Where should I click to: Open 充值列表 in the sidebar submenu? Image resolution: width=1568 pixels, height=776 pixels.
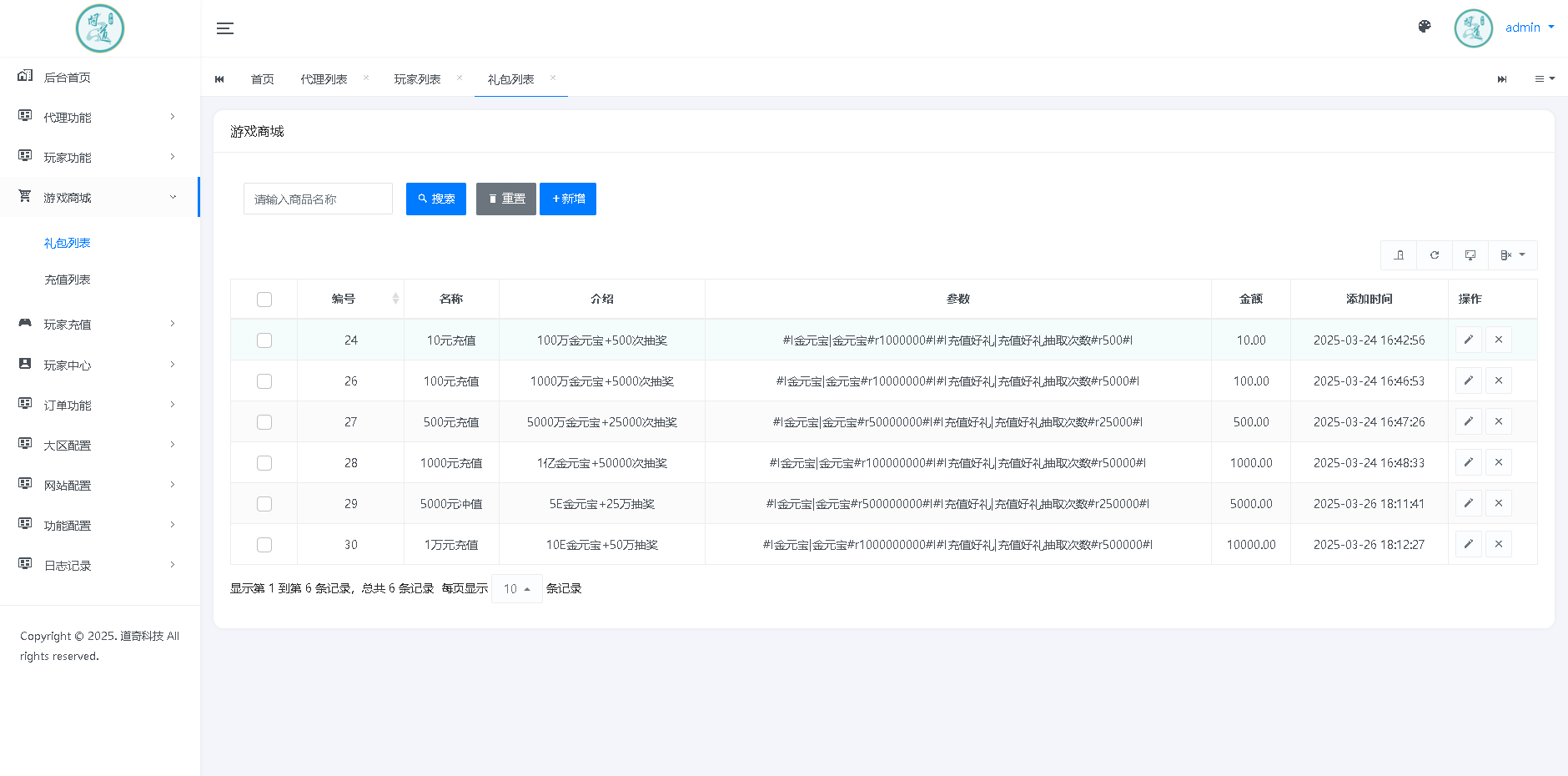68,280
